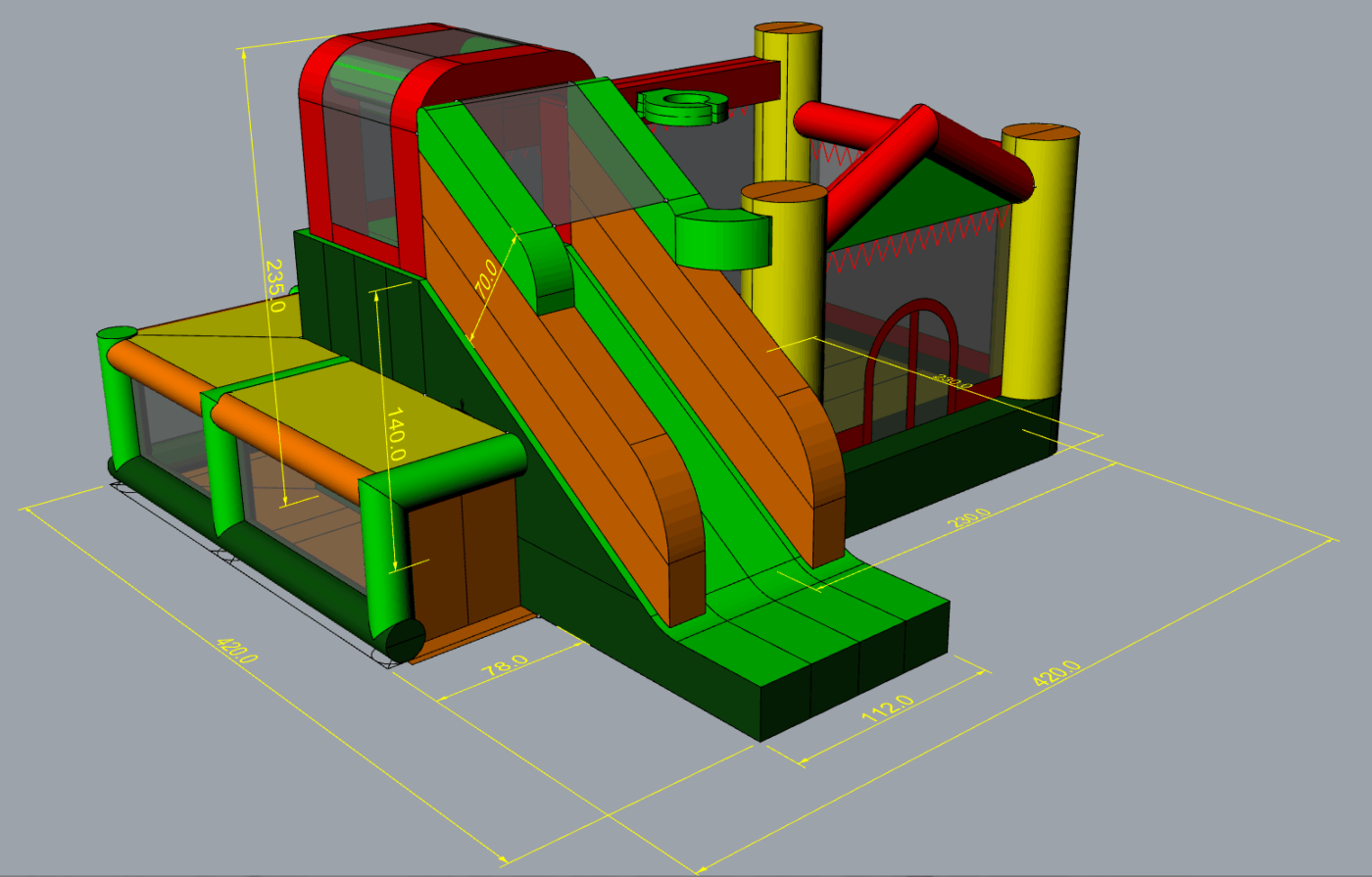
Task: Select the large 230.0 dimension label on the ground
Action: (969, 517)
